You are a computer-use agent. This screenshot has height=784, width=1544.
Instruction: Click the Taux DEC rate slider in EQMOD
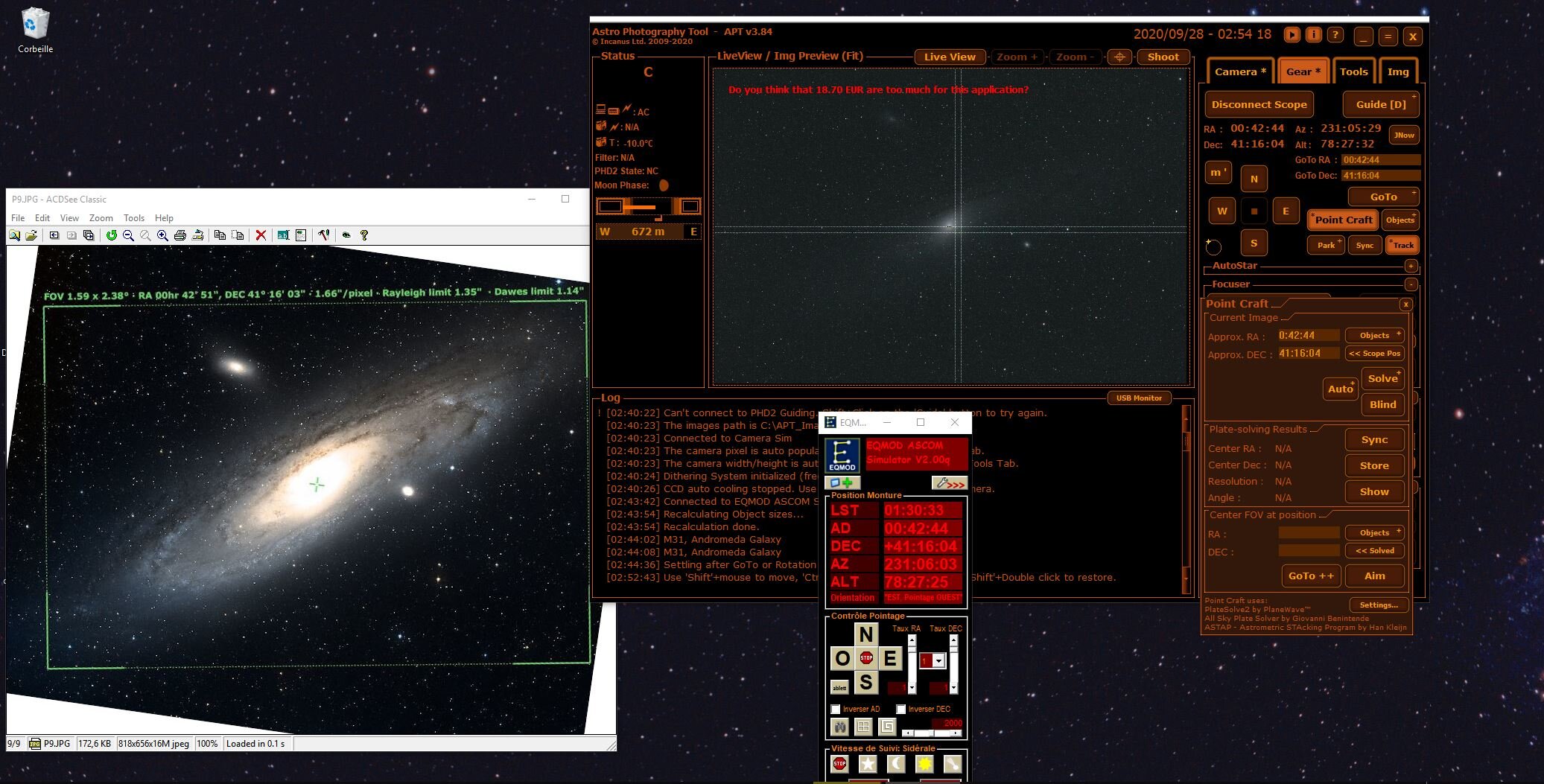[953, 663]
